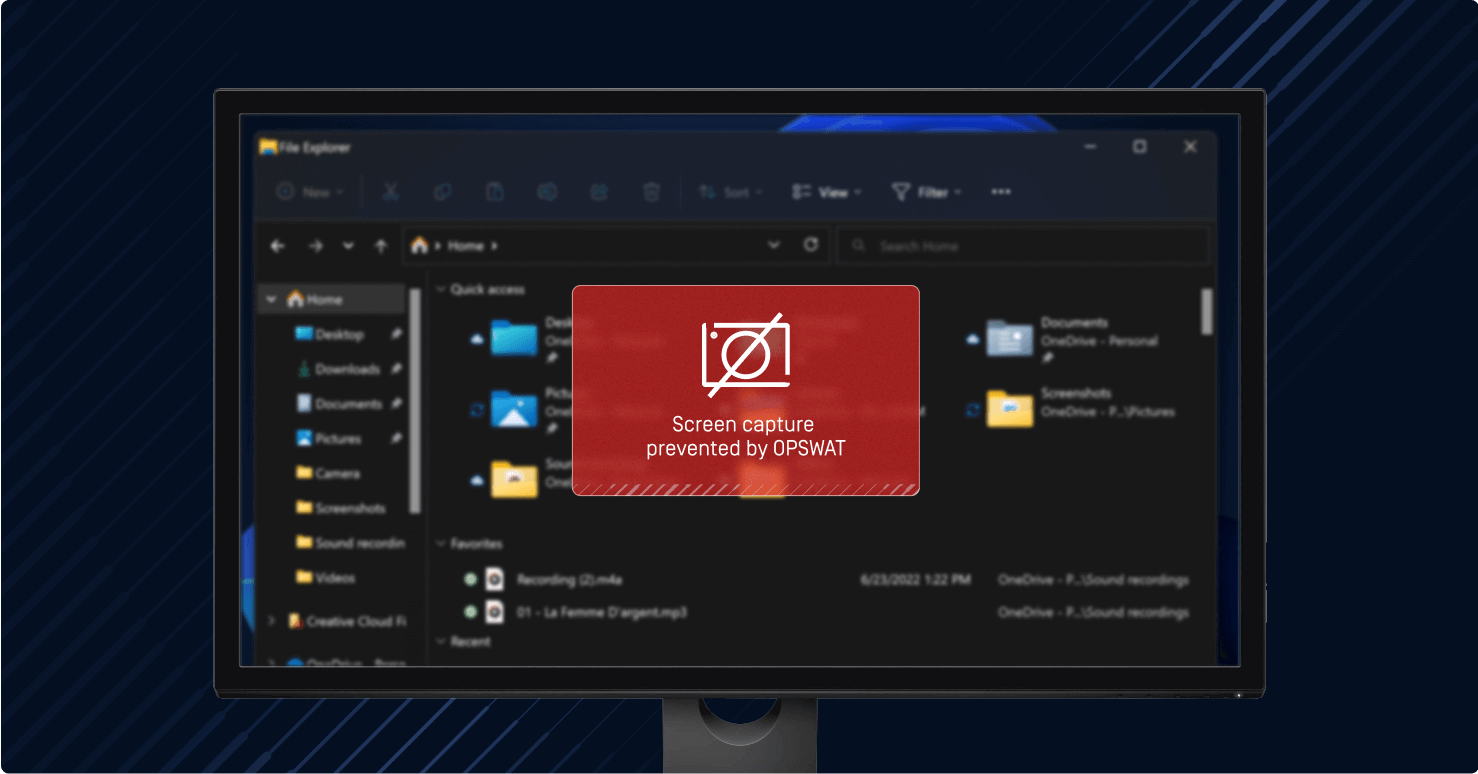This screenshot has height=774, width=1478.
Task: Click the pin icon beside sidebar Downloads
Action: [x=396, y=369]
